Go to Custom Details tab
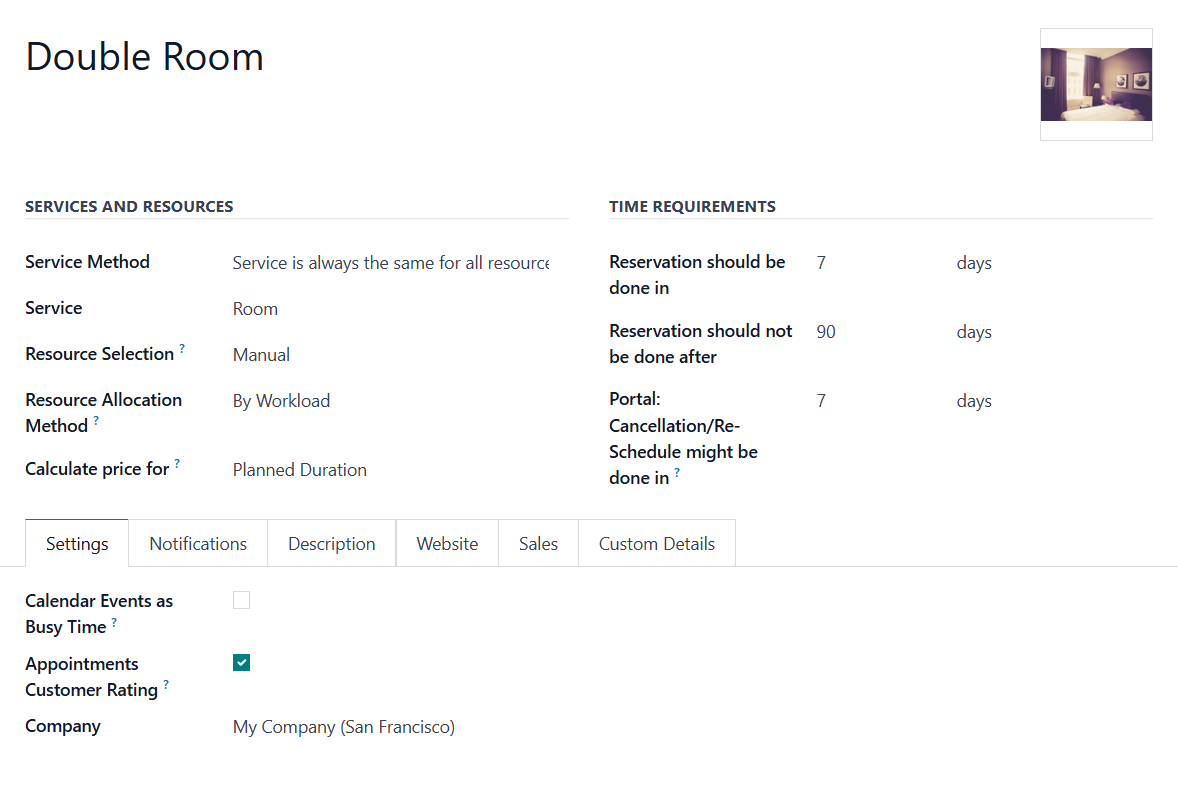The width and height of the screenshot is (1178, 800). 657,544
